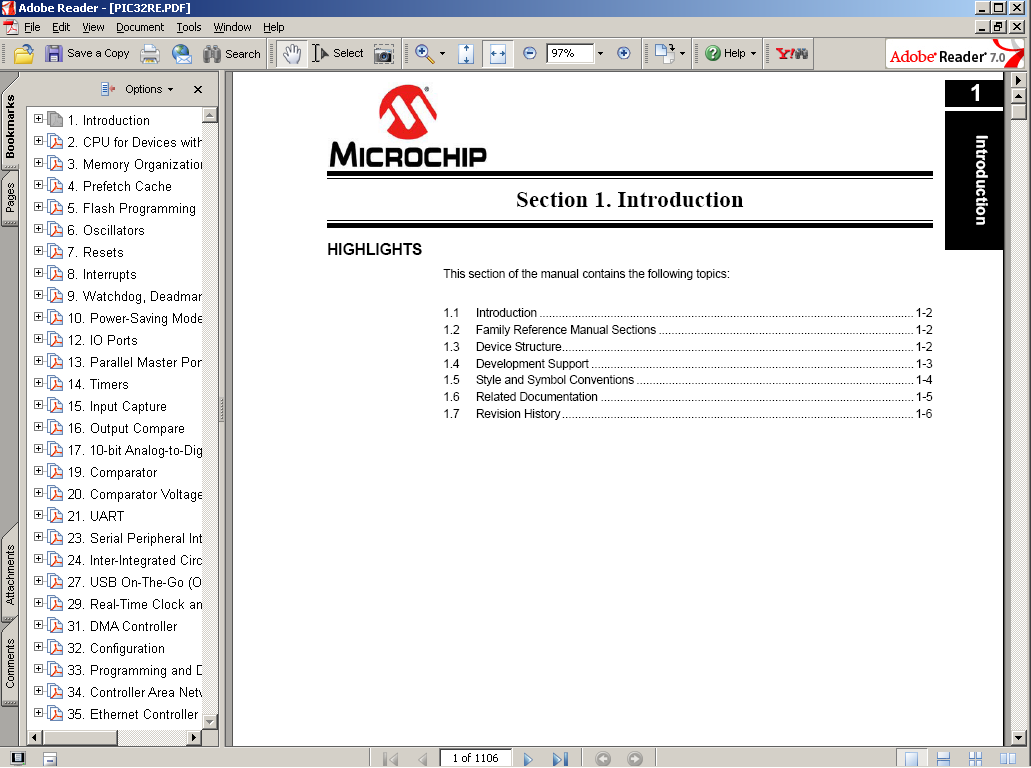This screenshot has height=768, width=1031.
Task: Click the Zoom Out minus button
Action: point(529,53)
